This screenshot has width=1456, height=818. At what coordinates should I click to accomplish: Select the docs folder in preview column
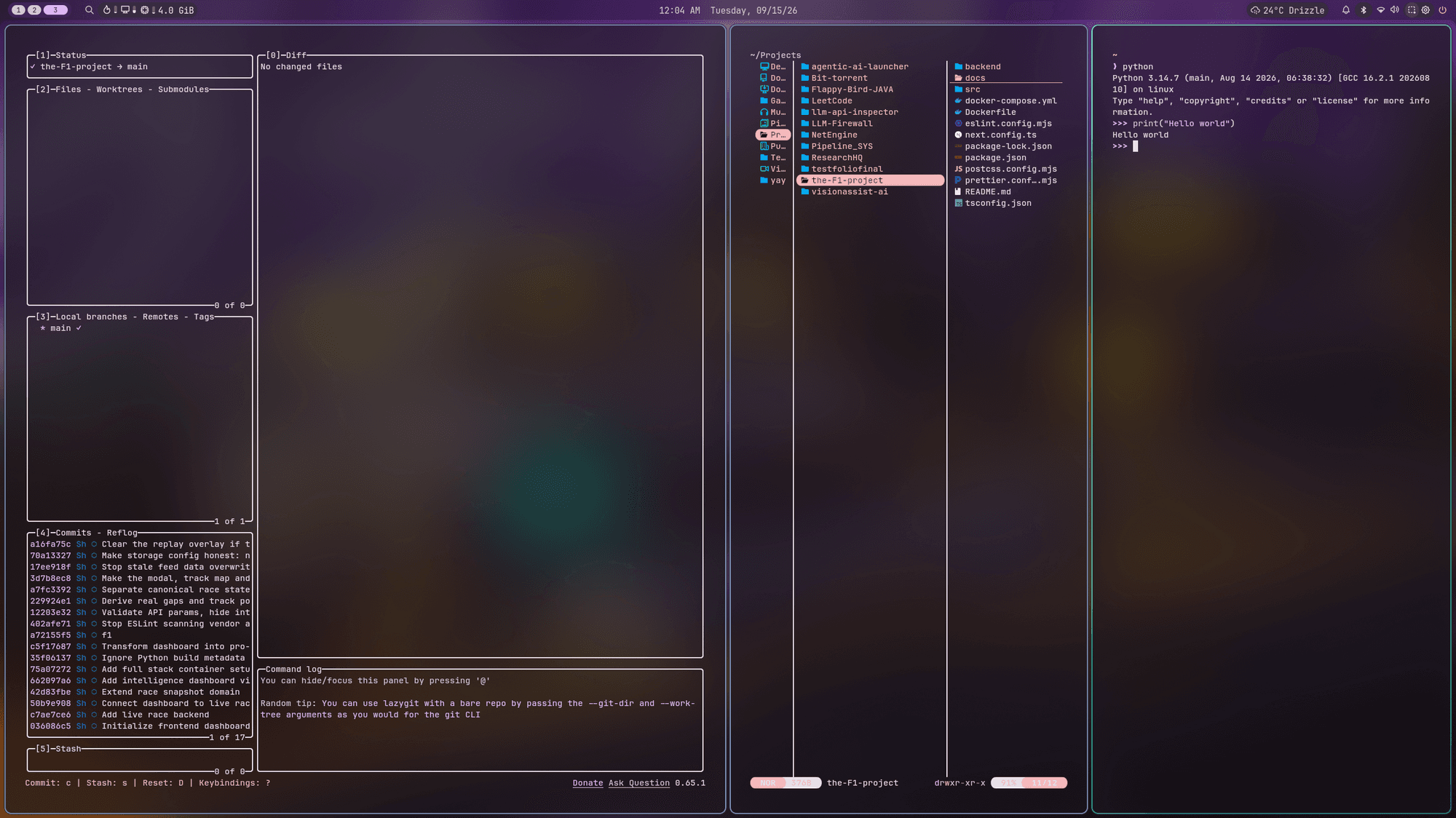1007,78
